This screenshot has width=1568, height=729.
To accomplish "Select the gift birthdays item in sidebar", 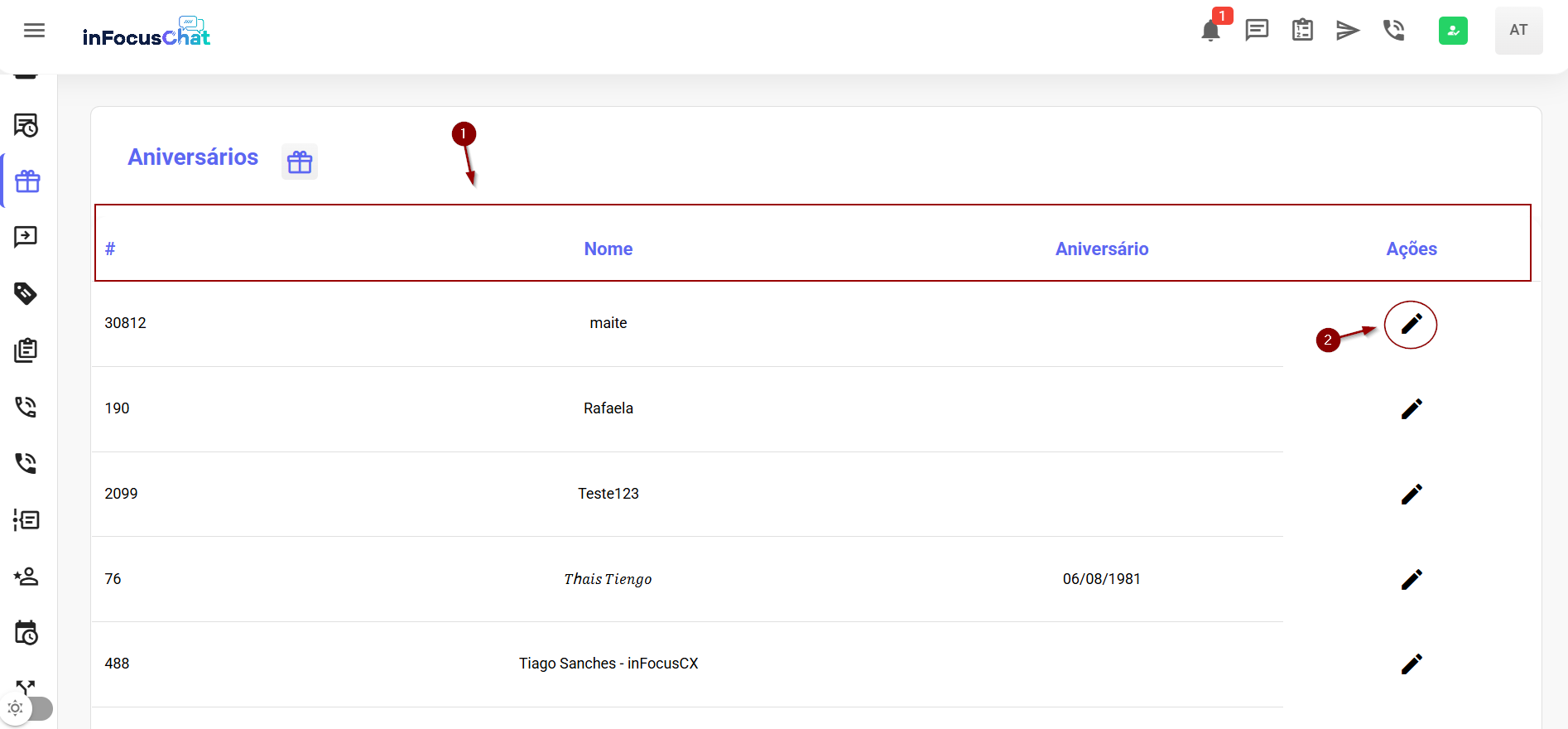I will click(x=27, y=181).
